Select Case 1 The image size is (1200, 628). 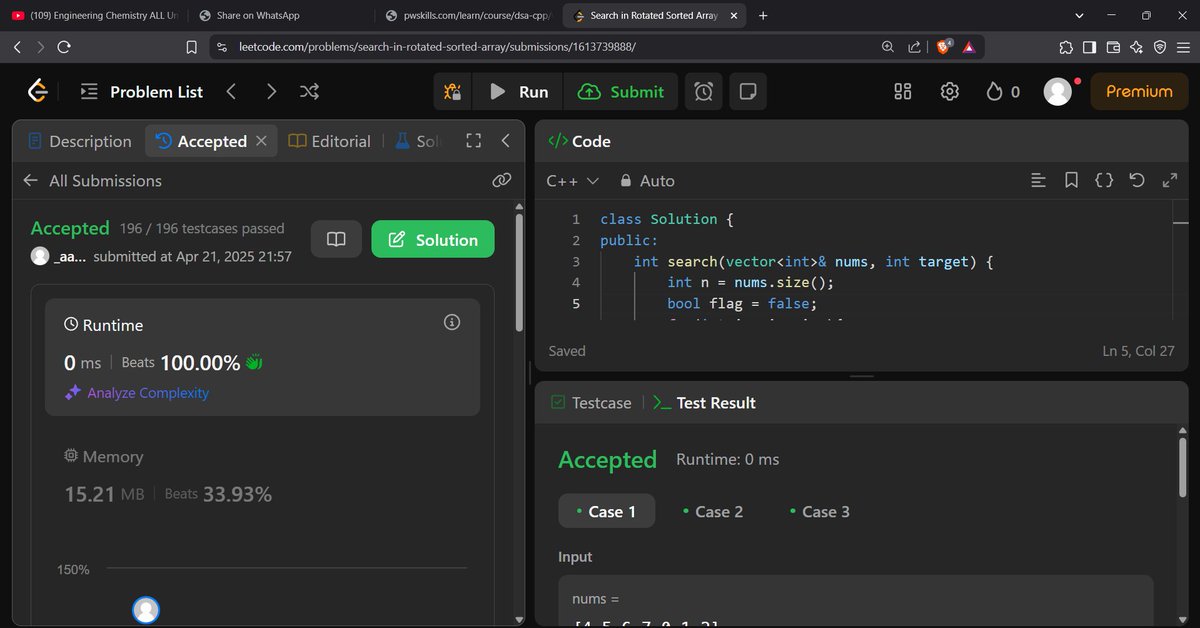click(606, 511)
